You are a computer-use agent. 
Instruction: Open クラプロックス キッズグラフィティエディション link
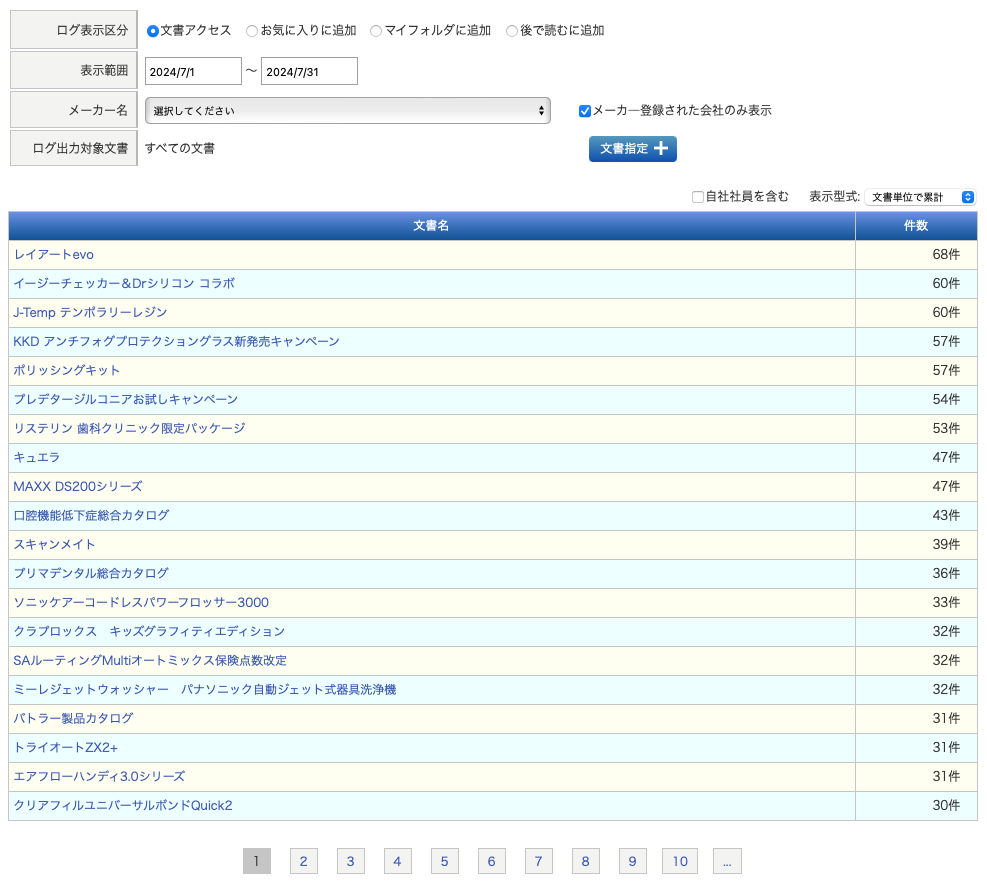click(x=149, y=631)
